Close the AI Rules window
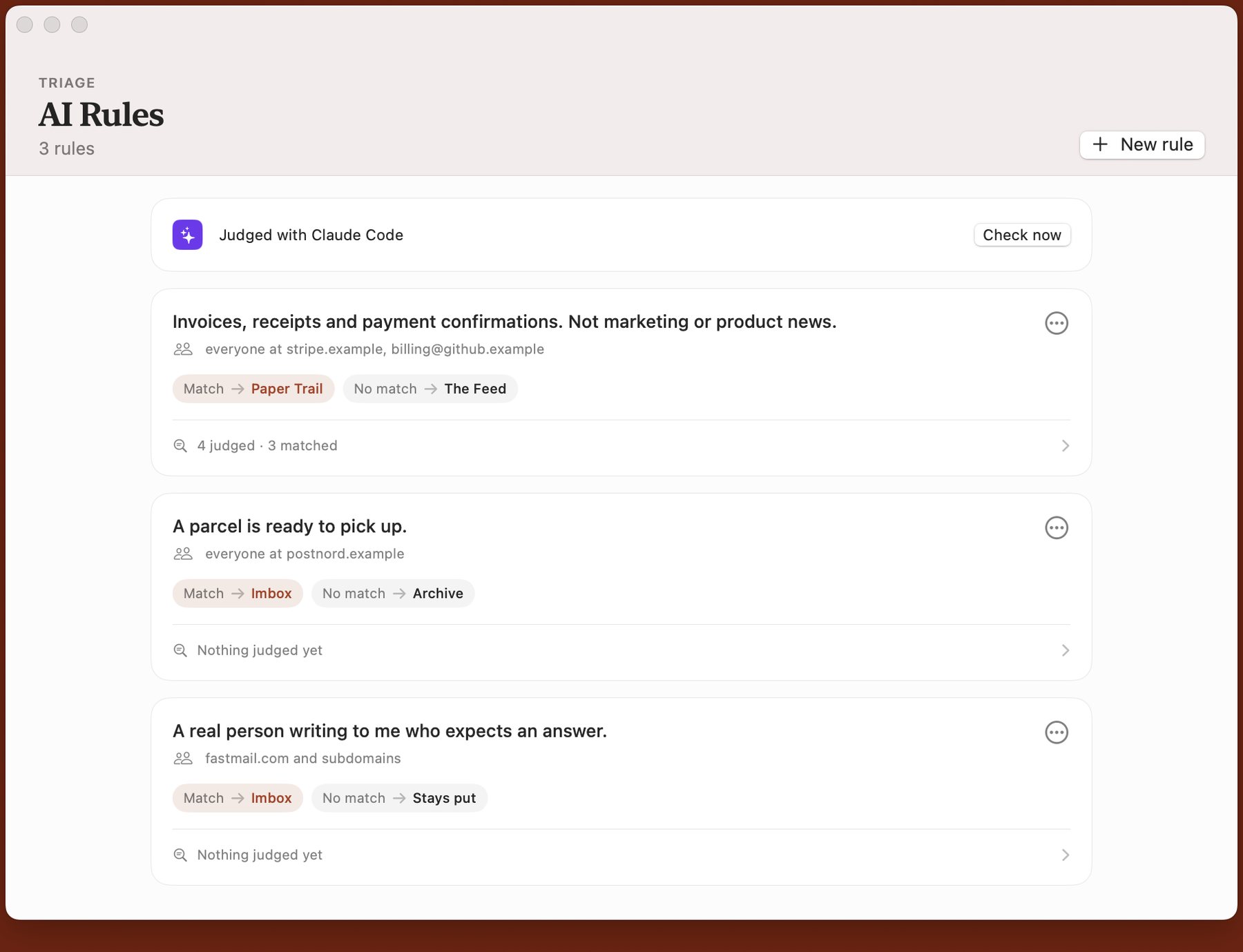The height and width of the screenshot is (952, 1243). (25, 25)
